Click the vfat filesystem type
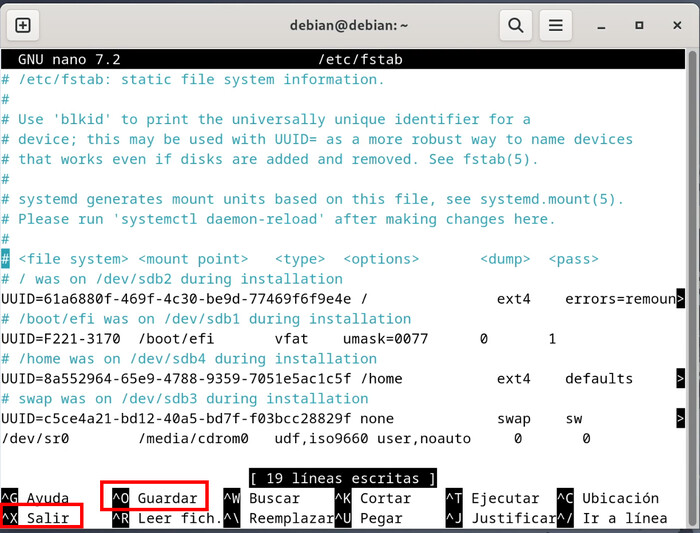Viewport: 700px width, 533px height. (292, 339)
